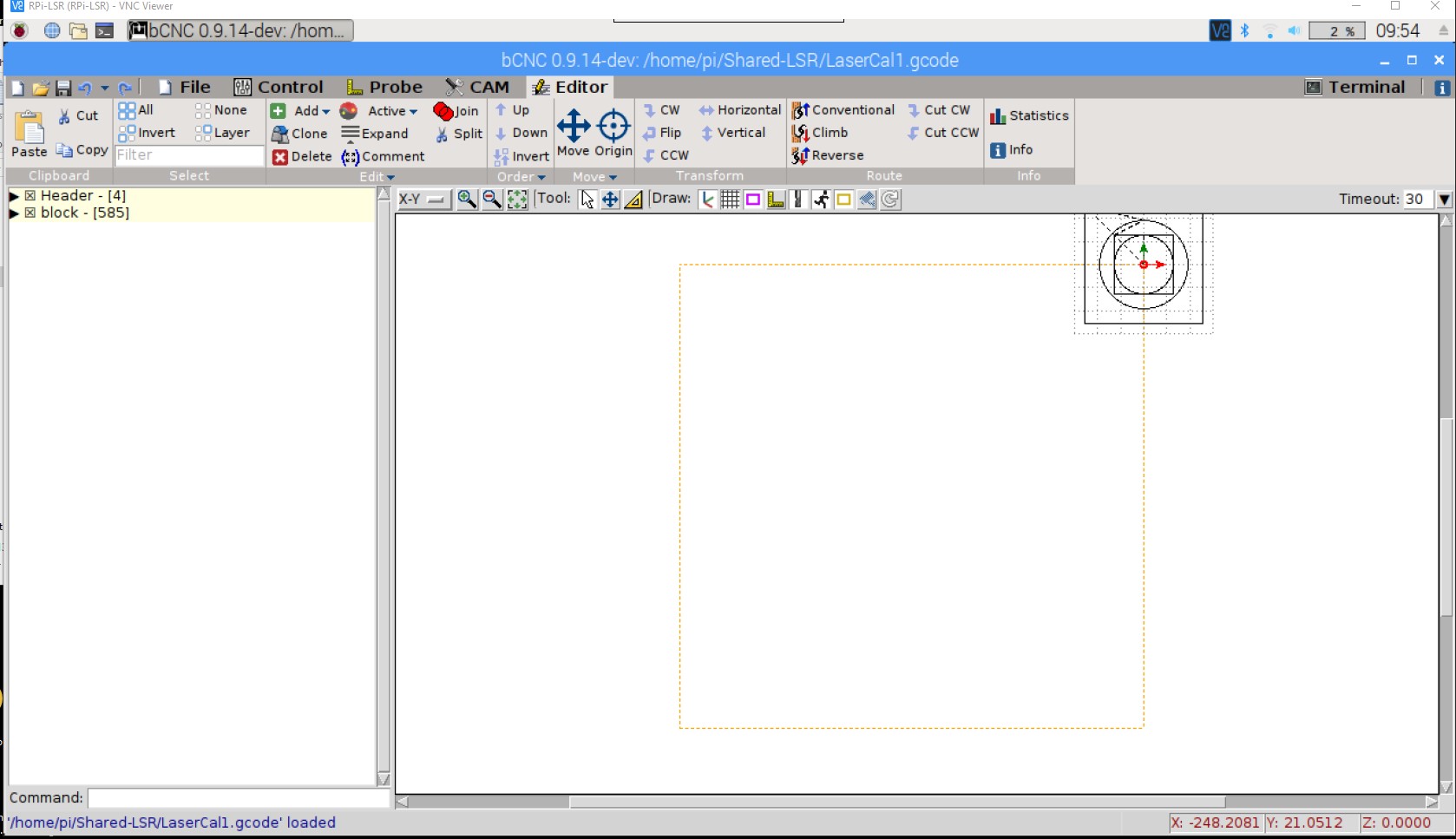
Task: Select All blocks
Action: (x=136, y=110)
